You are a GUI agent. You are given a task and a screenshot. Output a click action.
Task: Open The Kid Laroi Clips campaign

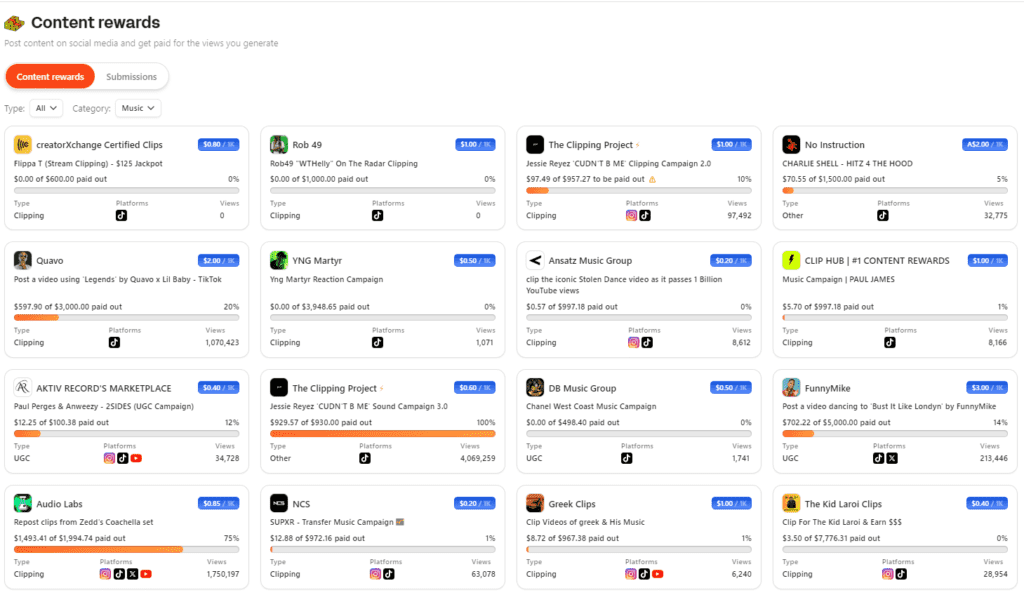point(843,504)
